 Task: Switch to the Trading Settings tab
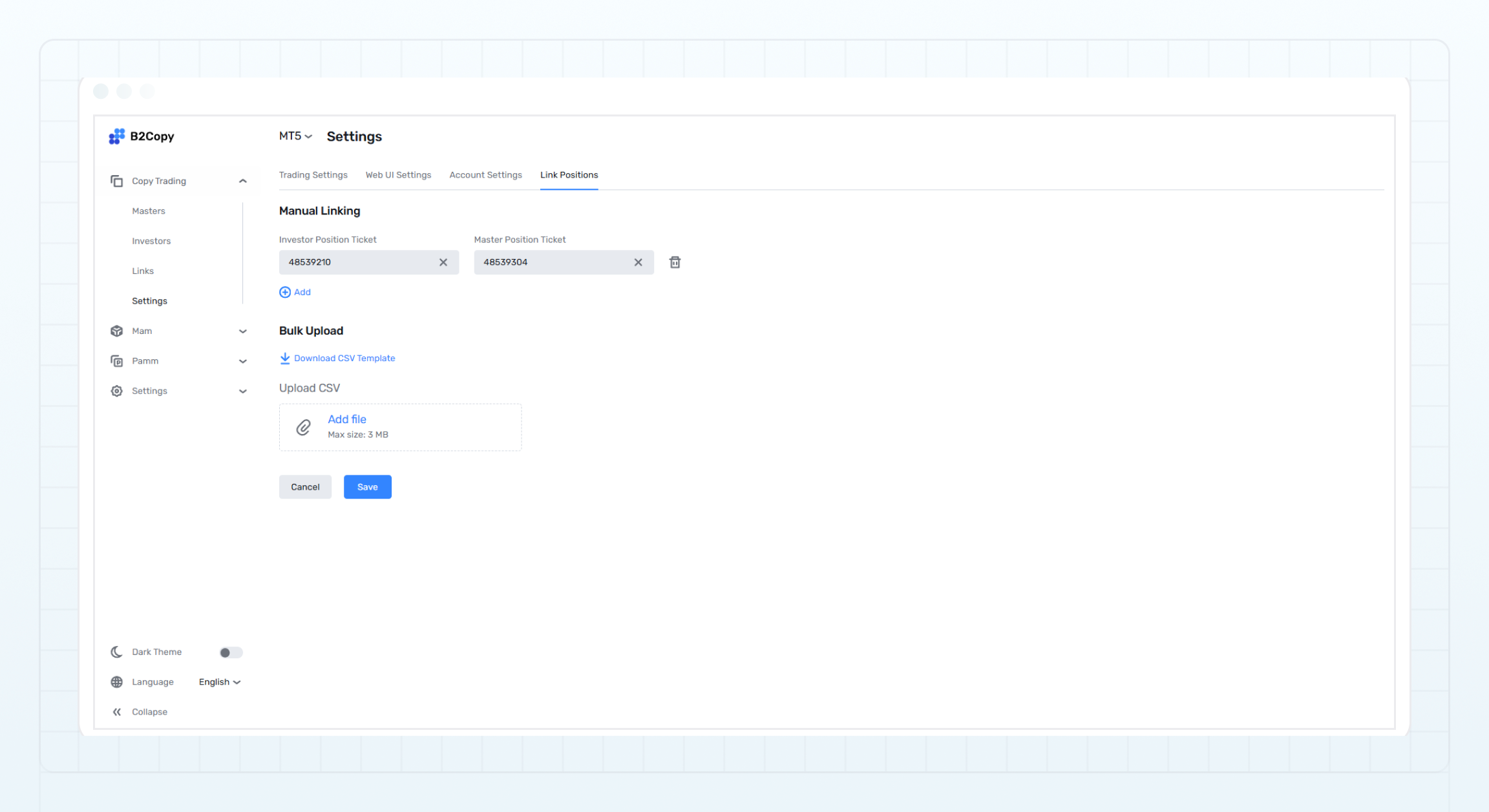click(x=313, y=175)
